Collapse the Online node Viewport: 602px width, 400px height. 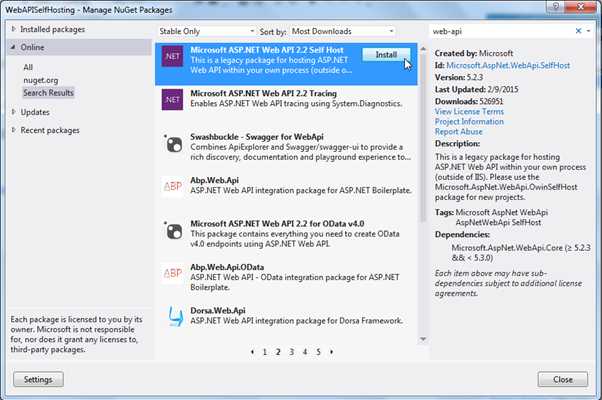coord(13,47)
